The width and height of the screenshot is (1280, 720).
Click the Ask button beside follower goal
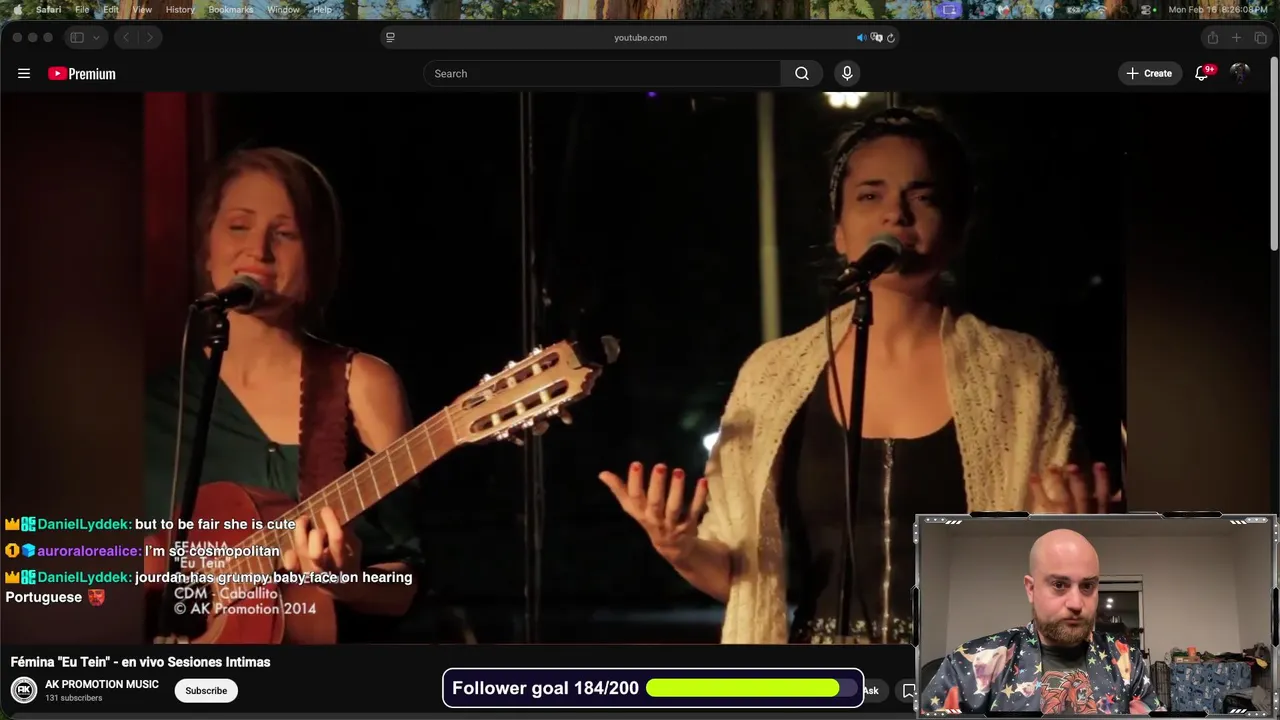[x=871, y=690]
